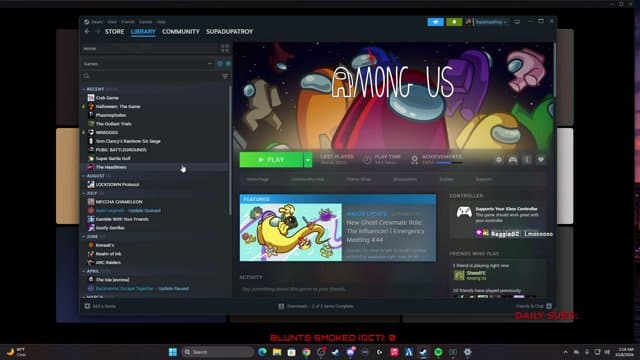
Task: Switch library to grid view icon
Action: coord(225,48)
